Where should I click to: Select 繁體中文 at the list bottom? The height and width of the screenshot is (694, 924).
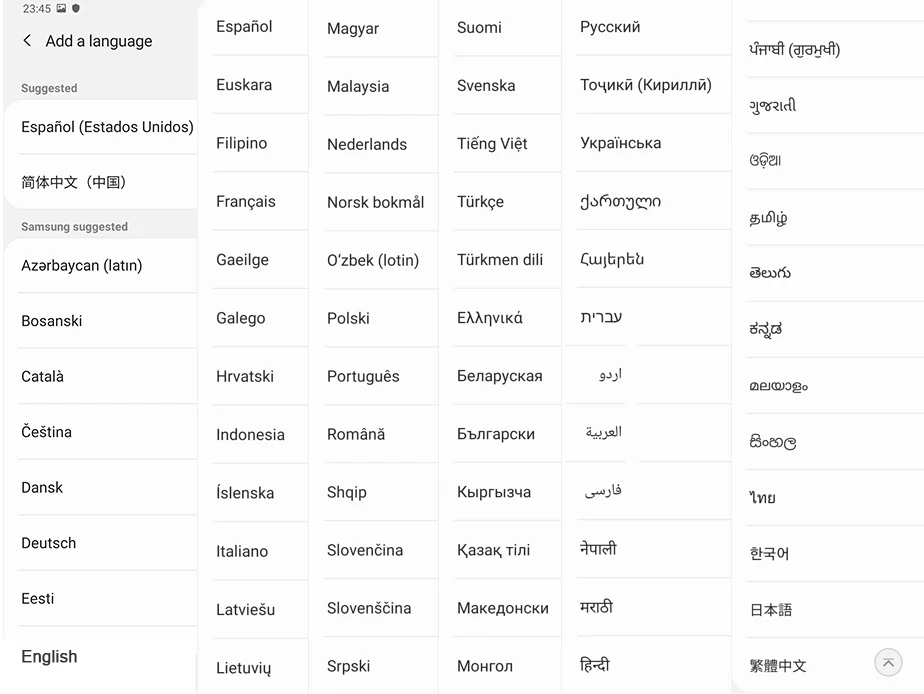pyautogui.click(x=778, y=665)
